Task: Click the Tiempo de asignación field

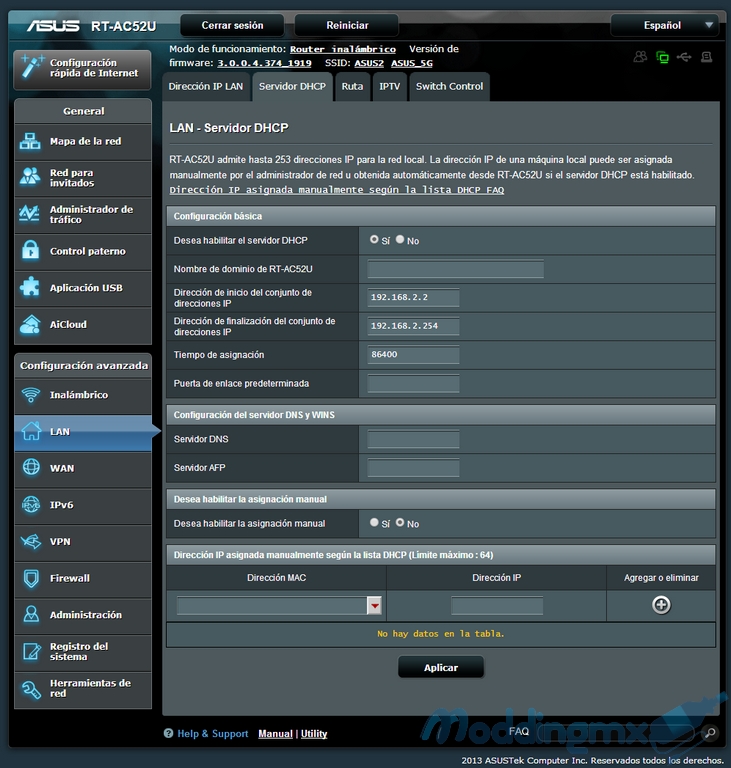Action: point(414,354)
